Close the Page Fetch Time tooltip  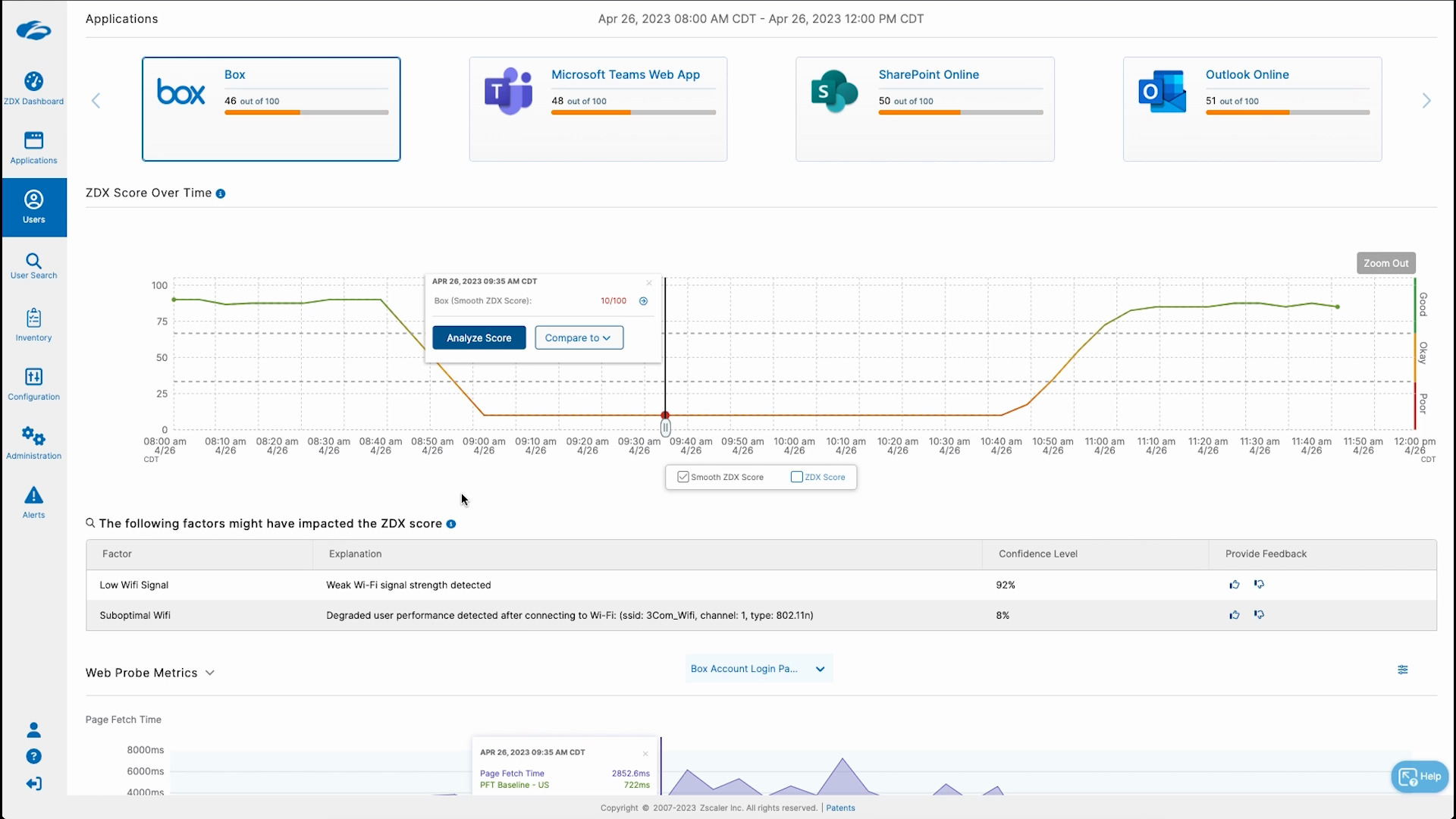pos(645,754)
